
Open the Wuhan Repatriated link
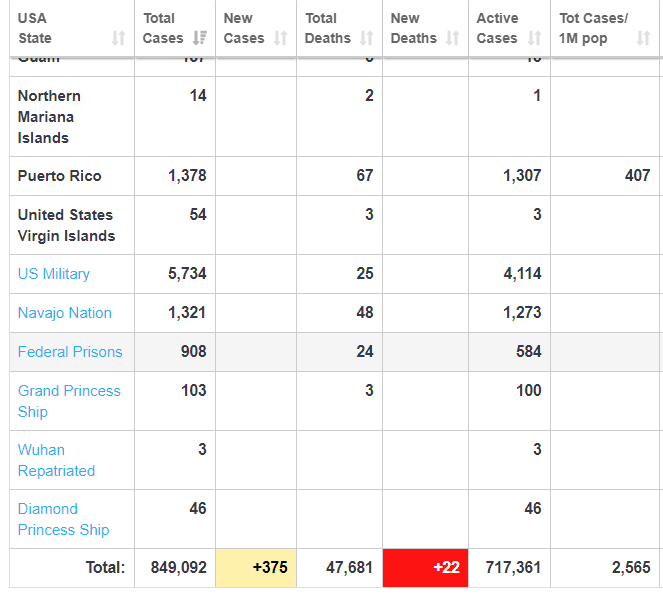(56, 460)
